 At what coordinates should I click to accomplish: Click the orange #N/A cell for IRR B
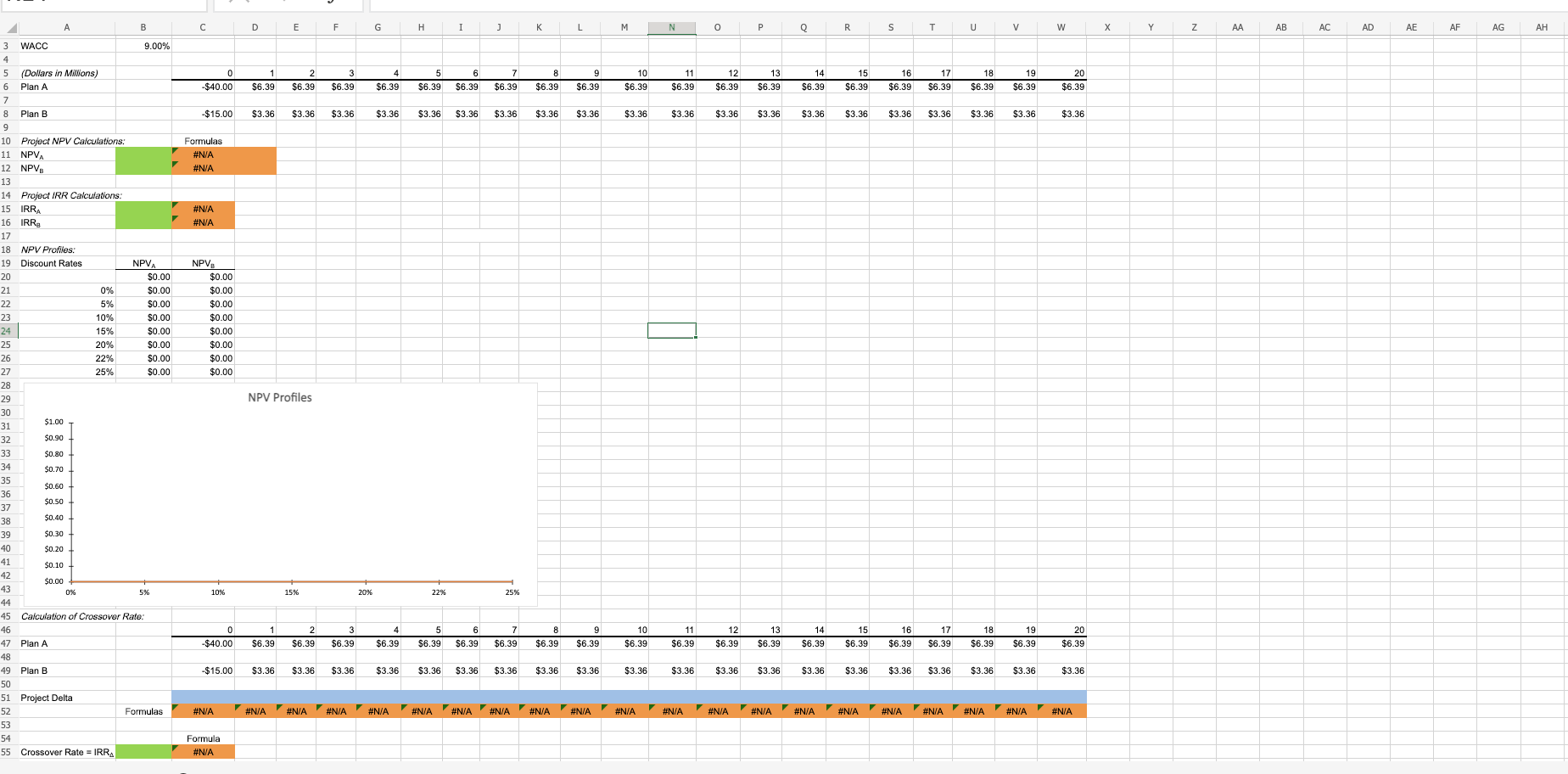(203, 222)
